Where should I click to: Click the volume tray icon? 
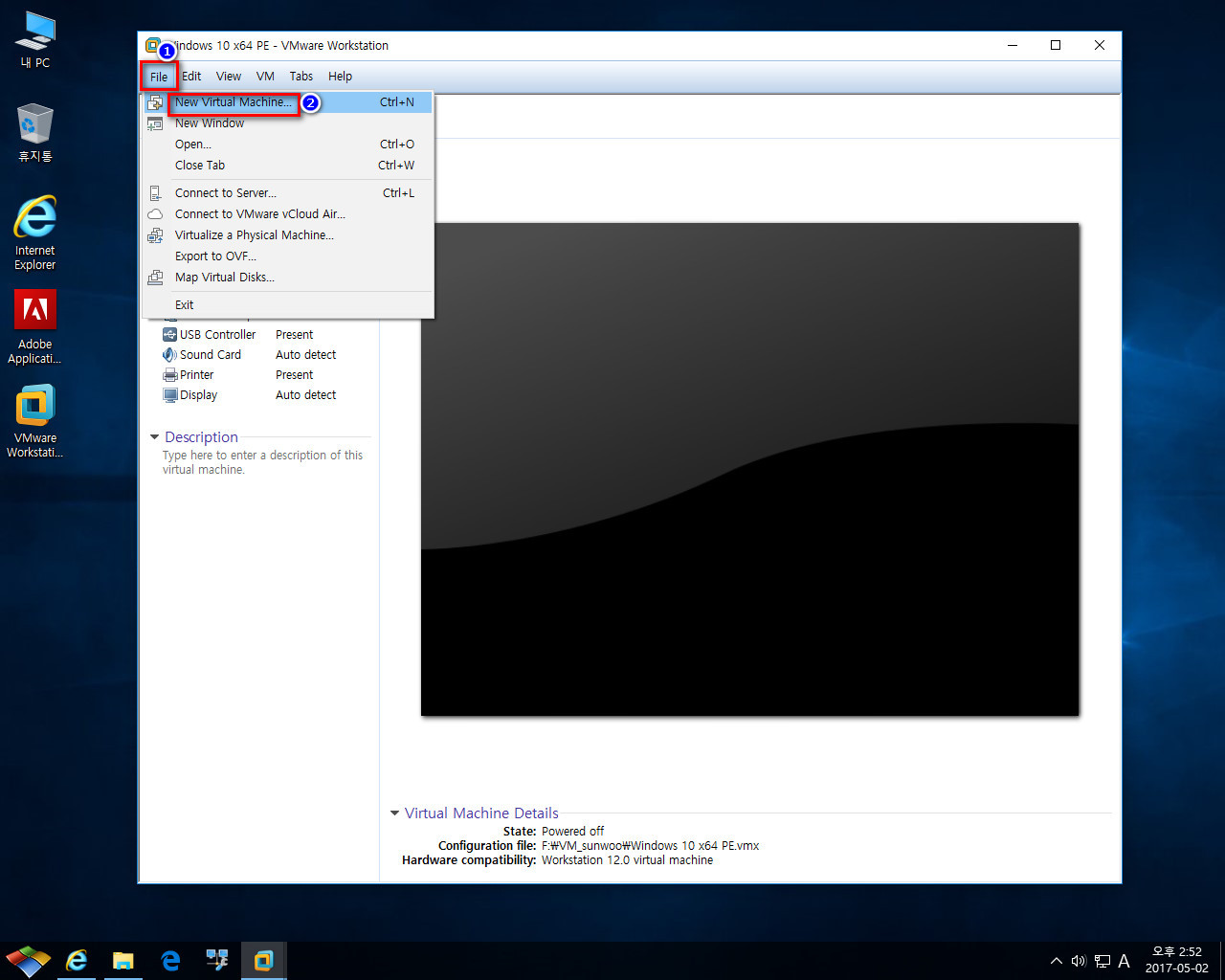click(1079, 961)
